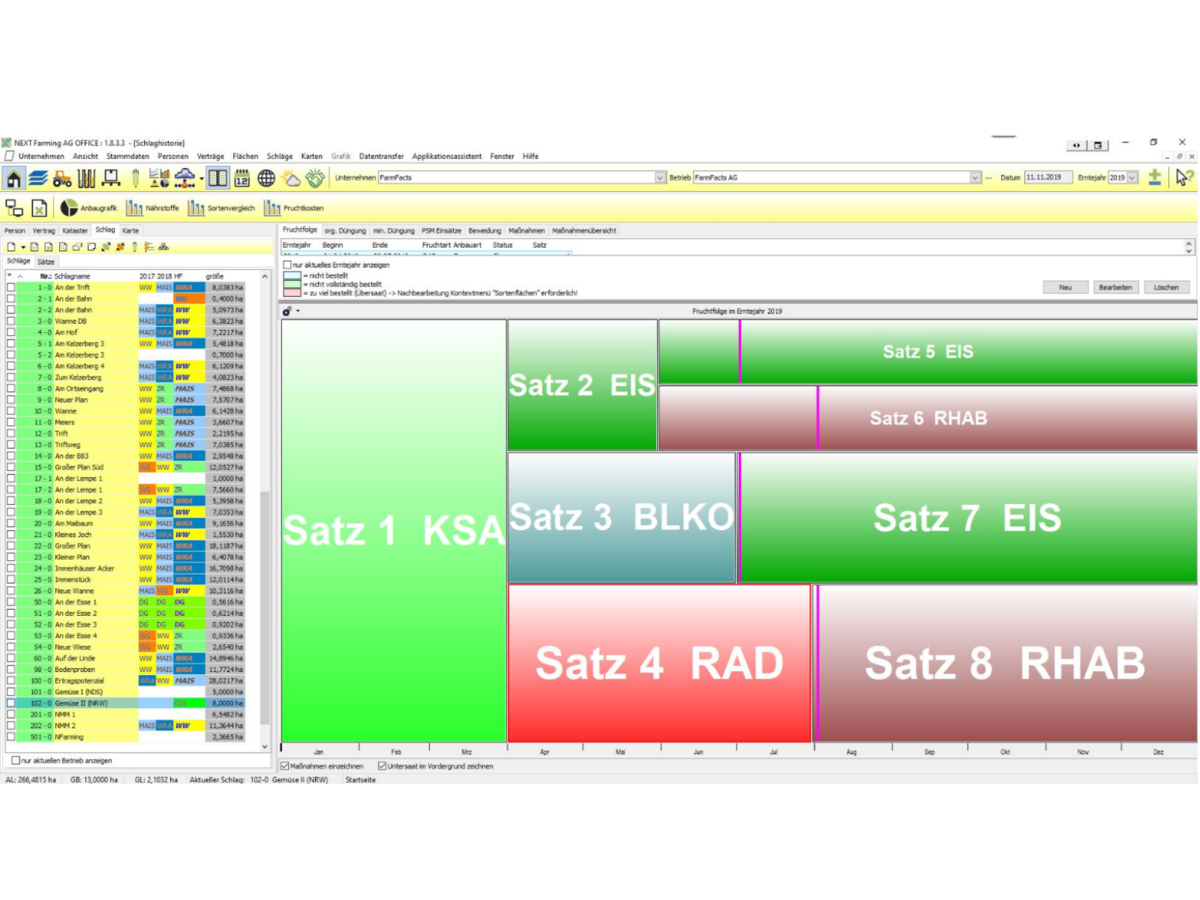1200x900 pixels.
Task: Open the calendar icon in the toolbar
Action: [x=242, y=179]
